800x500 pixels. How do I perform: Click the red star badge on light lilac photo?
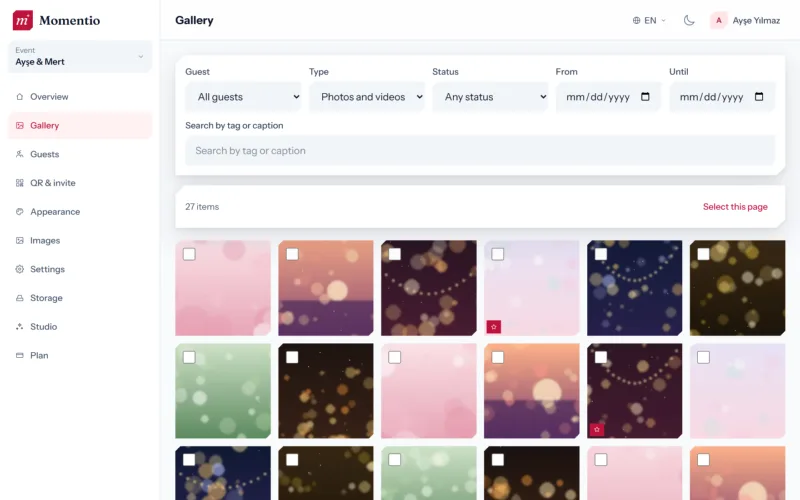coord(493,327)
